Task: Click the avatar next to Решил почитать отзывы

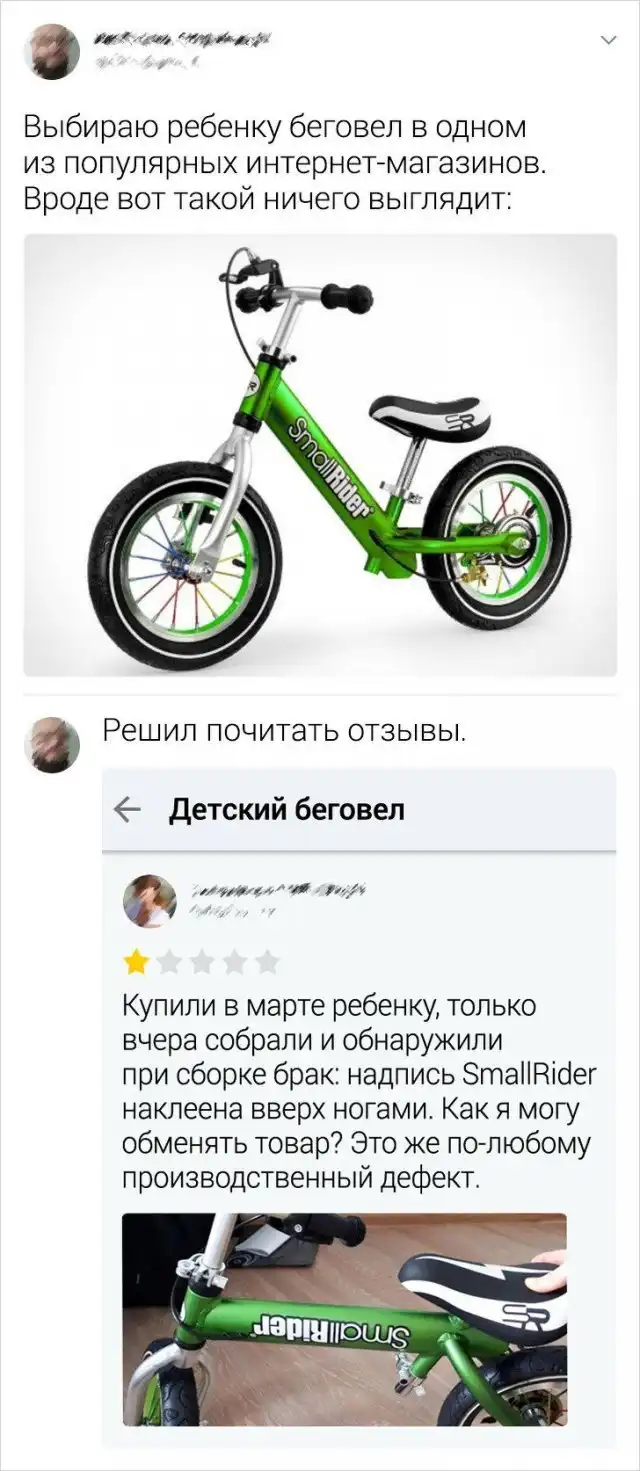Action: coord(51,745)
